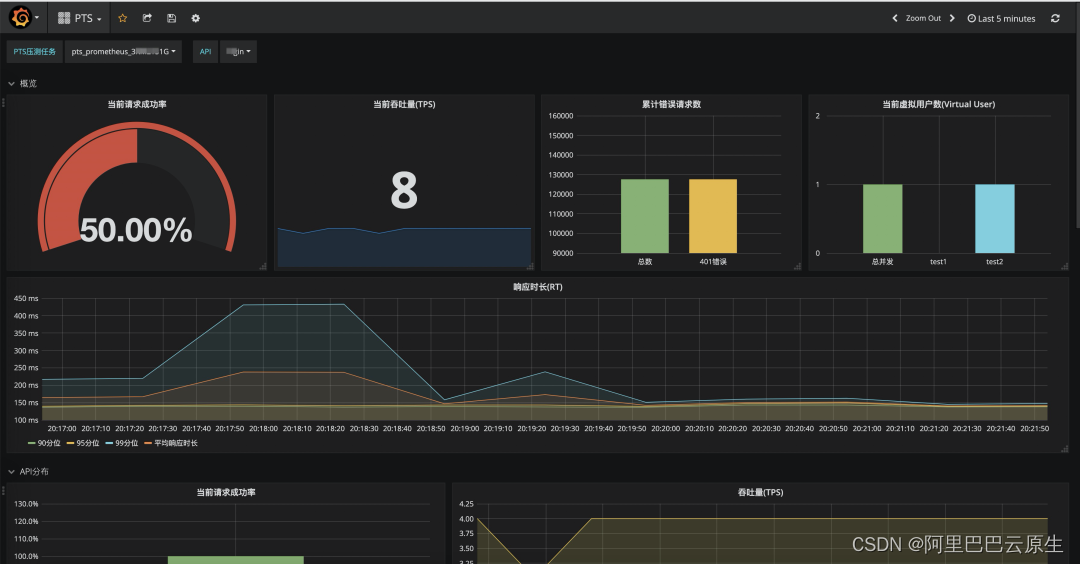Collapse the API分布 row
The image size is (1080, 564).
coord(28,472)
